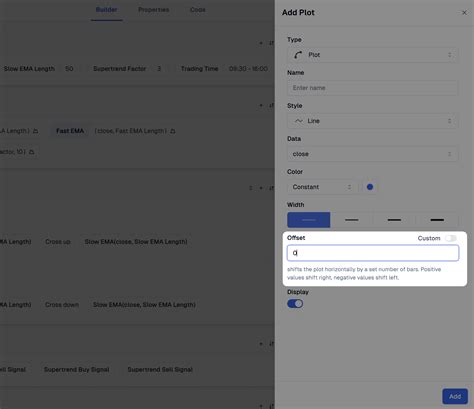Close the Add Plot panel
Viewport: 474px width, 409px height.
464,13
